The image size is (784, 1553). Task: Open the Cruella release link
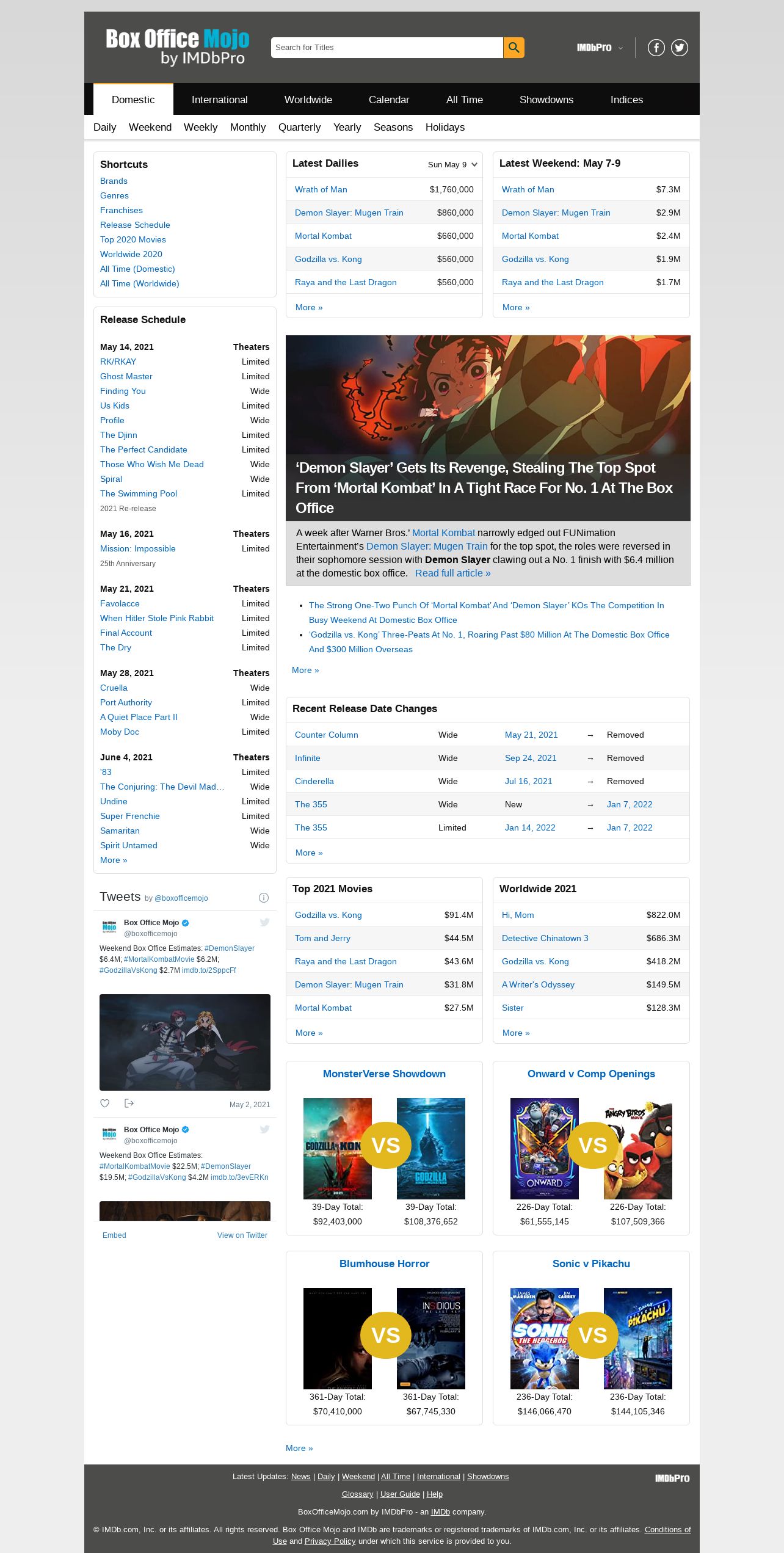pos(114,688)
